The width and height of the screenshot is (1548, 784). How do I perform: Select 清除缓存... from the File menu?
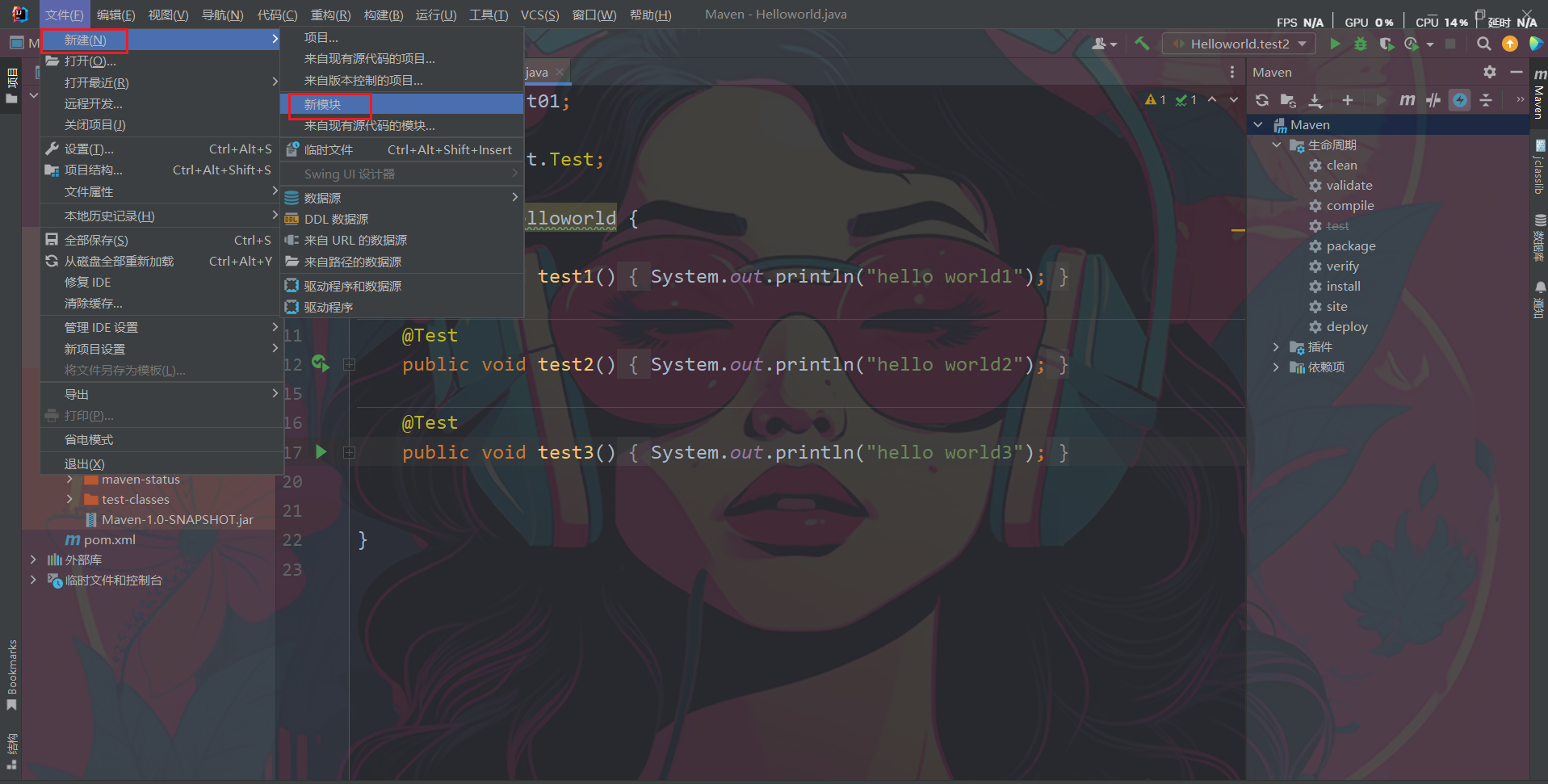(162, 304)
